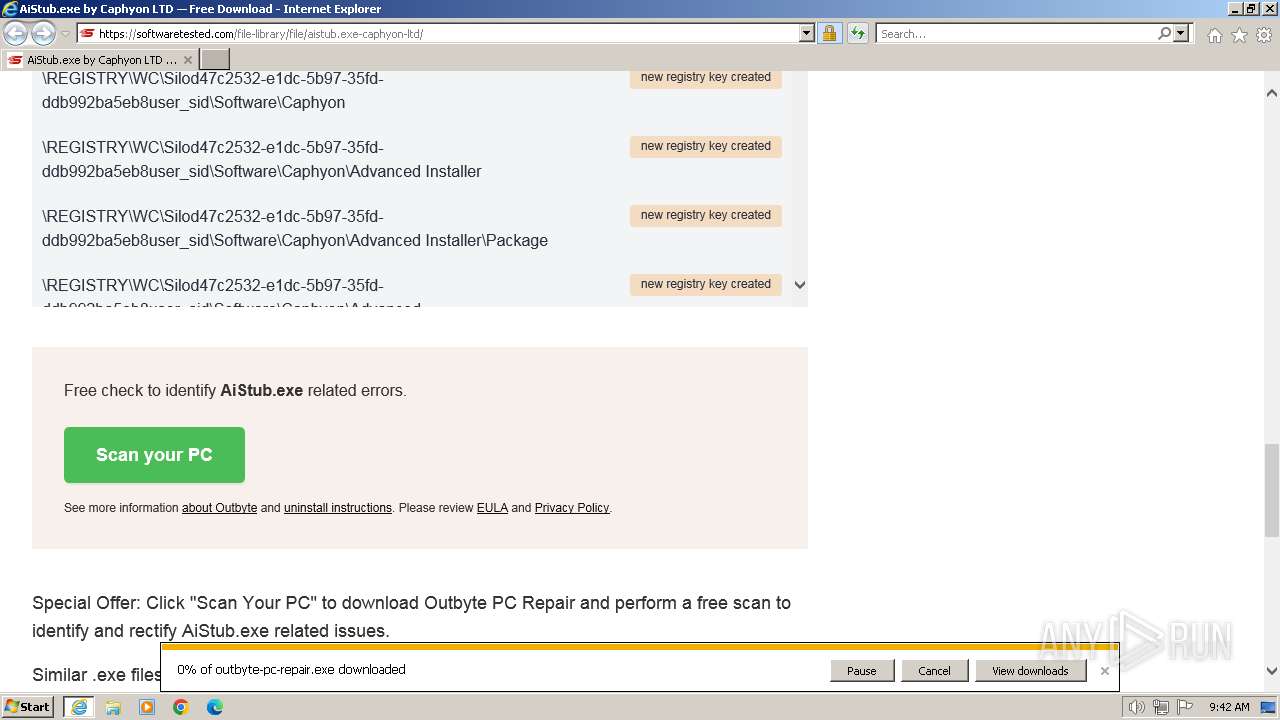
Task: Refresh the page with the refresh icon
Action: (858, 34)
